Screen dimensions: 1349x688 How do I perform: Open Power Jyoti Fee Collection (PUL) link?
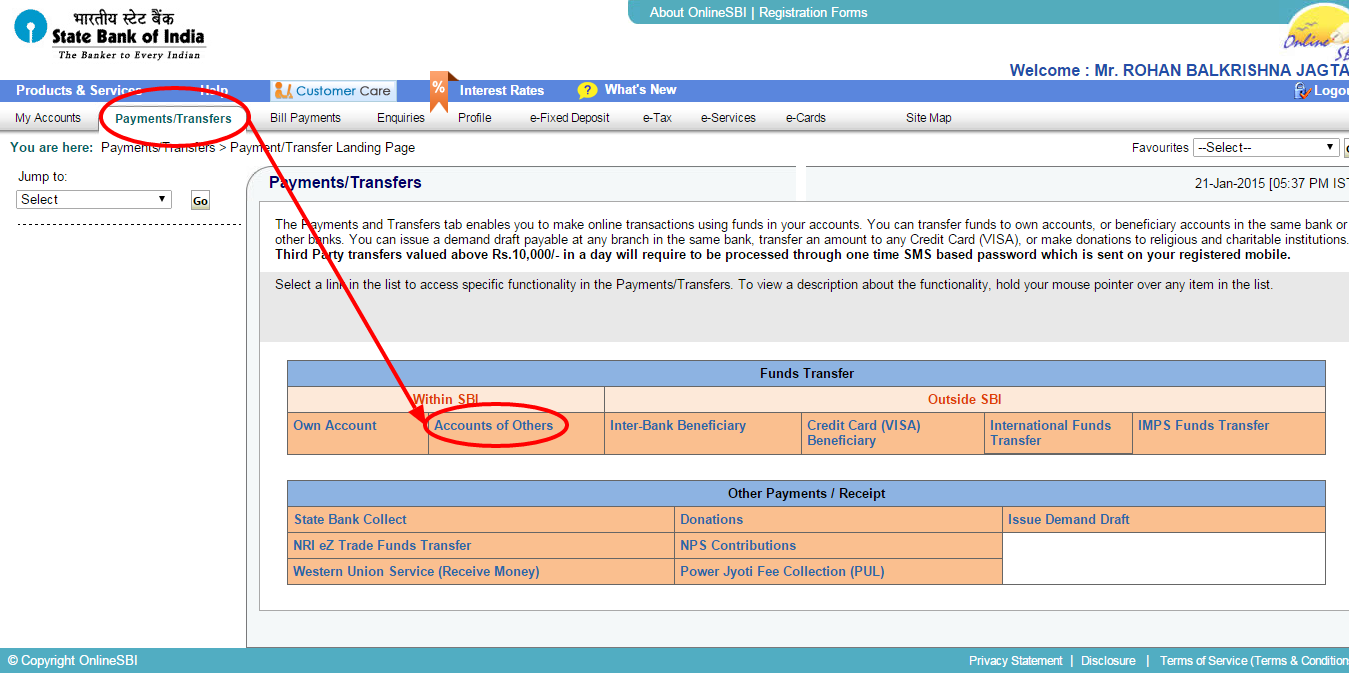[782, 571]
